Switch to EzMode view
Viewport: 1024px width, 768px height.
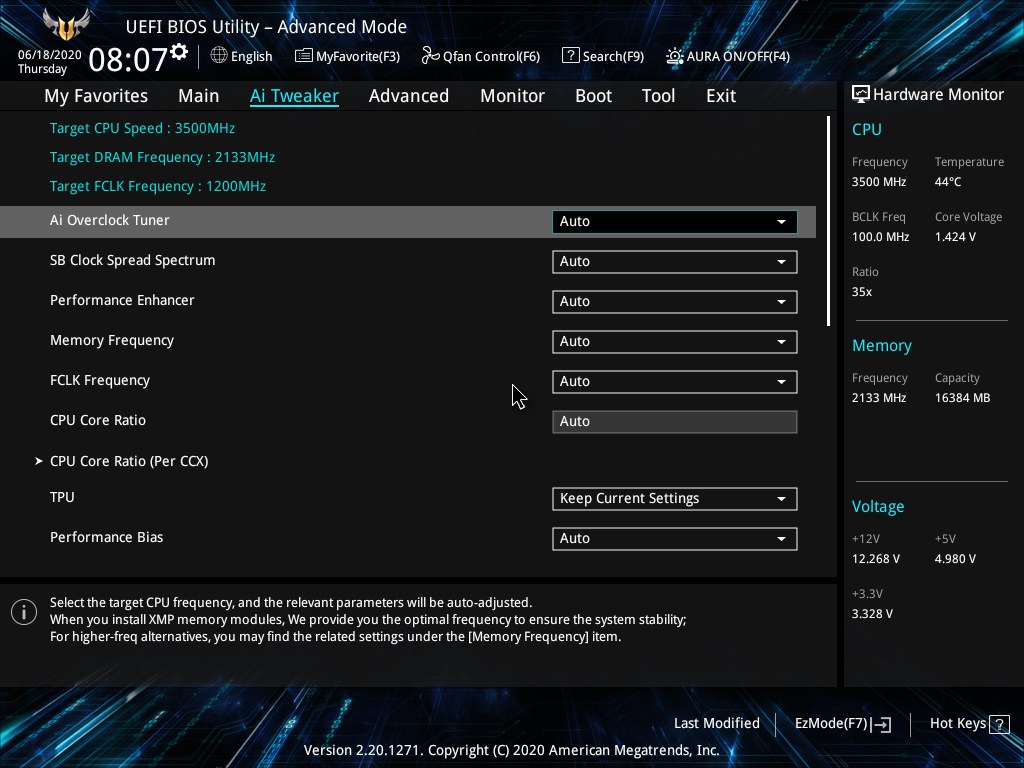click(x=841, y=723)
